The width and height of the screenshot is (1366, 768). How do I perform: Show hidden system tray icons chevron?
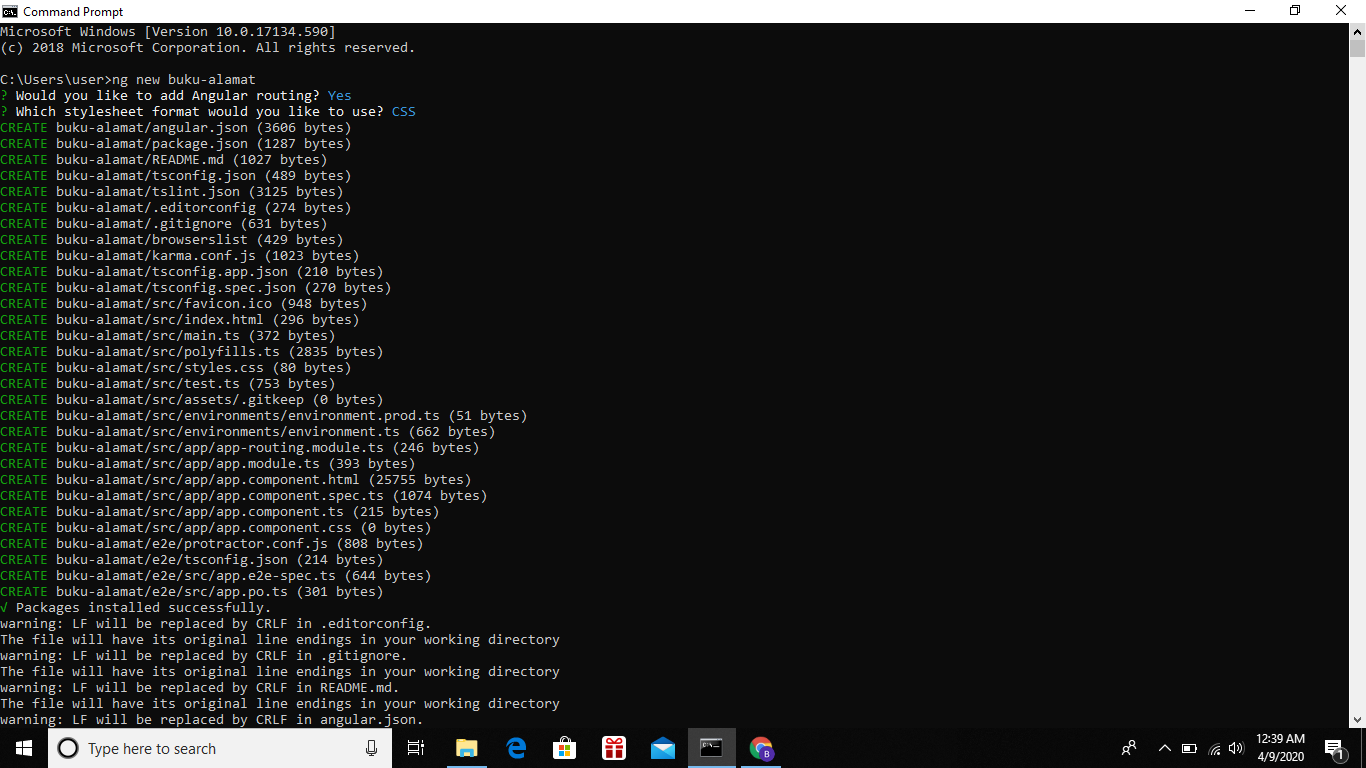click(1164, 748)
